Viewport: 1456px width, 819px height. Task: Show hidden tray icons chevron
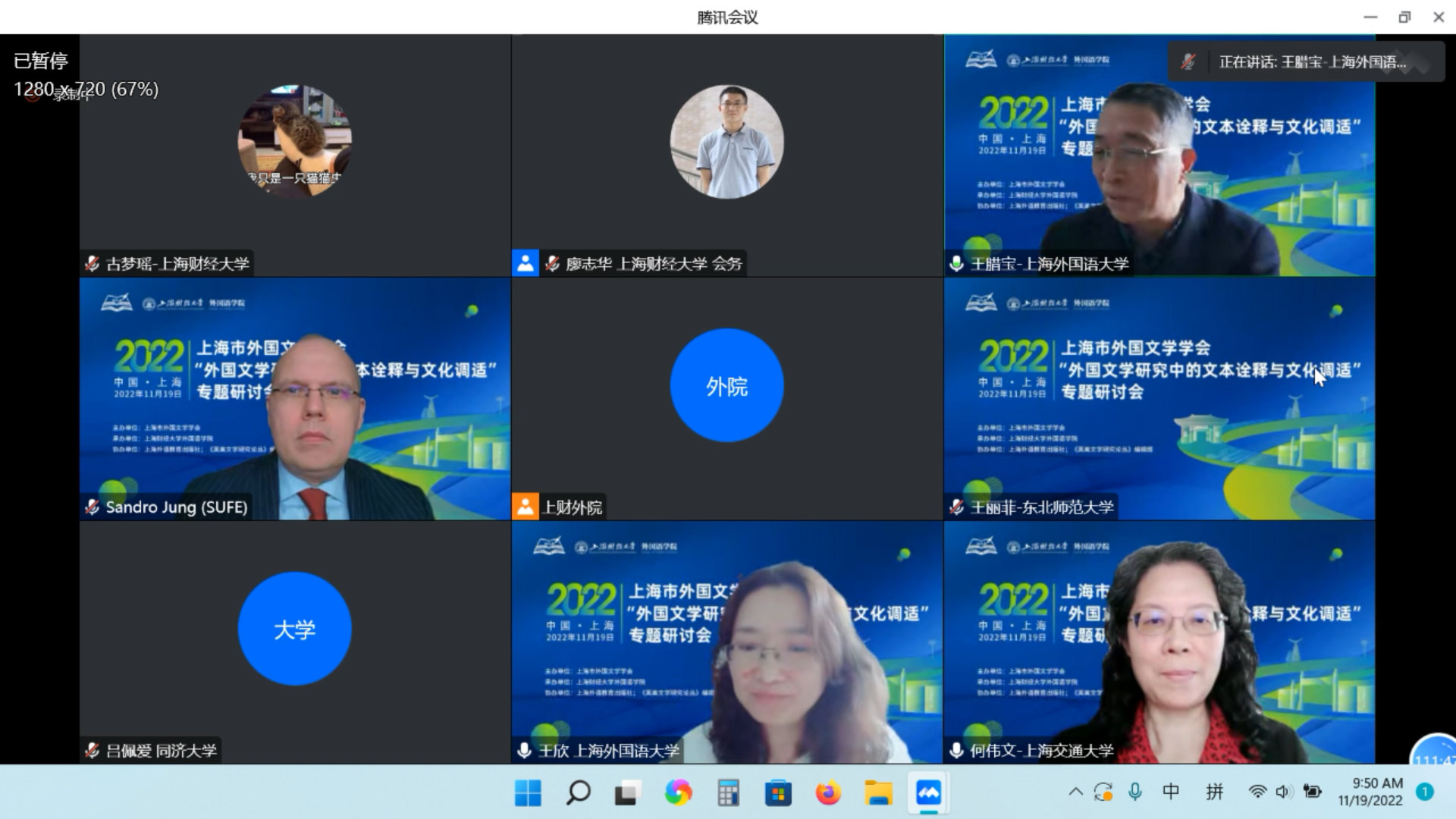click(1075, 792)
